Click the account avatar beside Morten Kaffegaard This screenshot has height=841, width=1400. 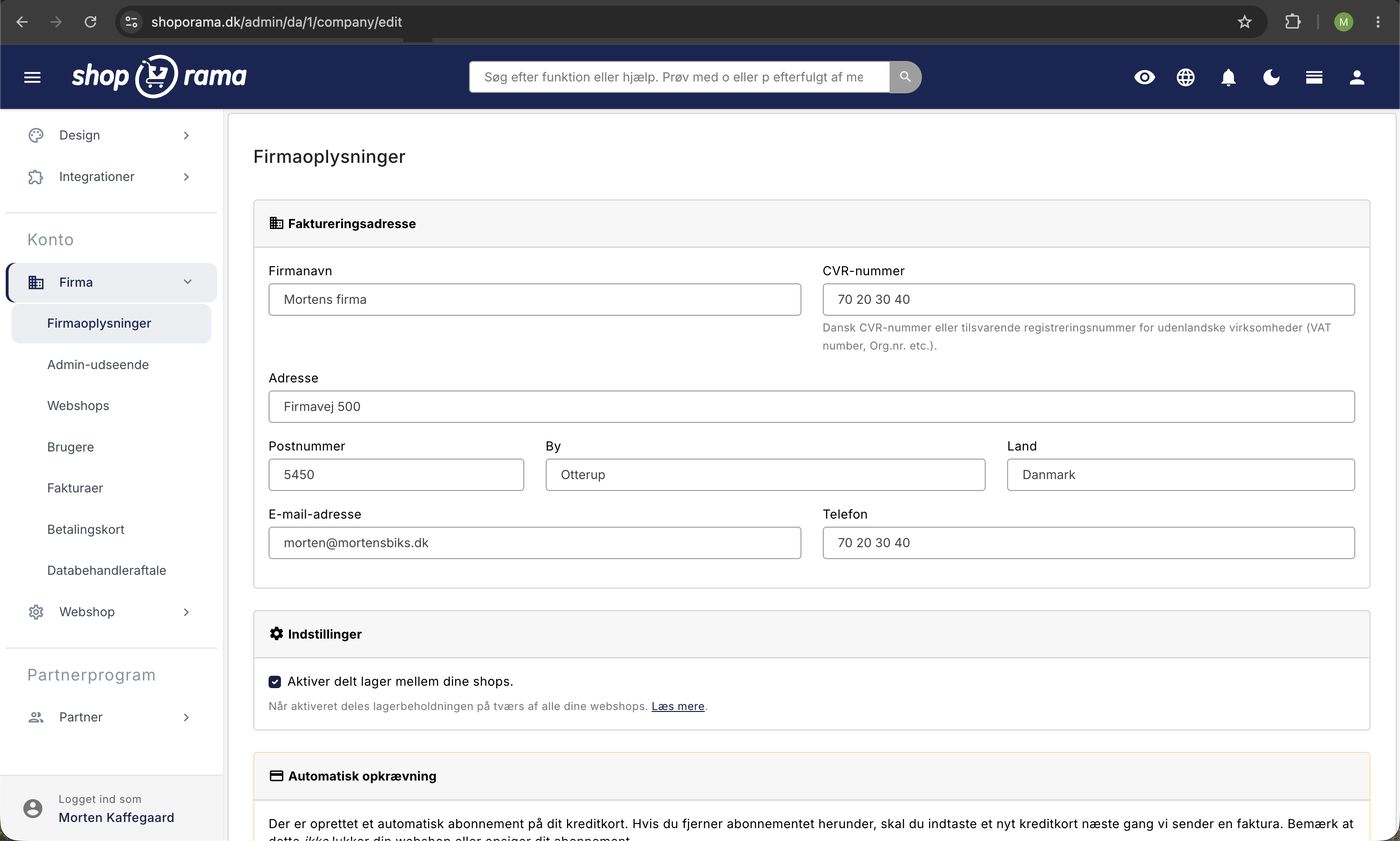(33, 808)
